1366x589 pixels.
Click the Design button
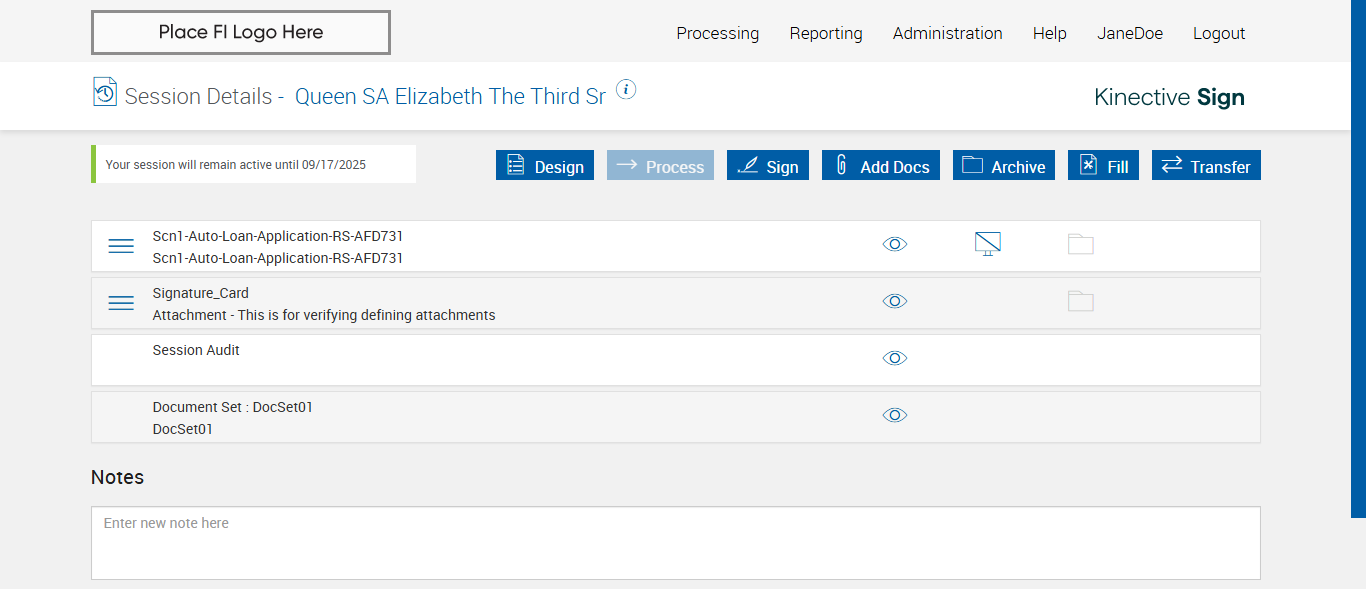[x=545, y=166]
